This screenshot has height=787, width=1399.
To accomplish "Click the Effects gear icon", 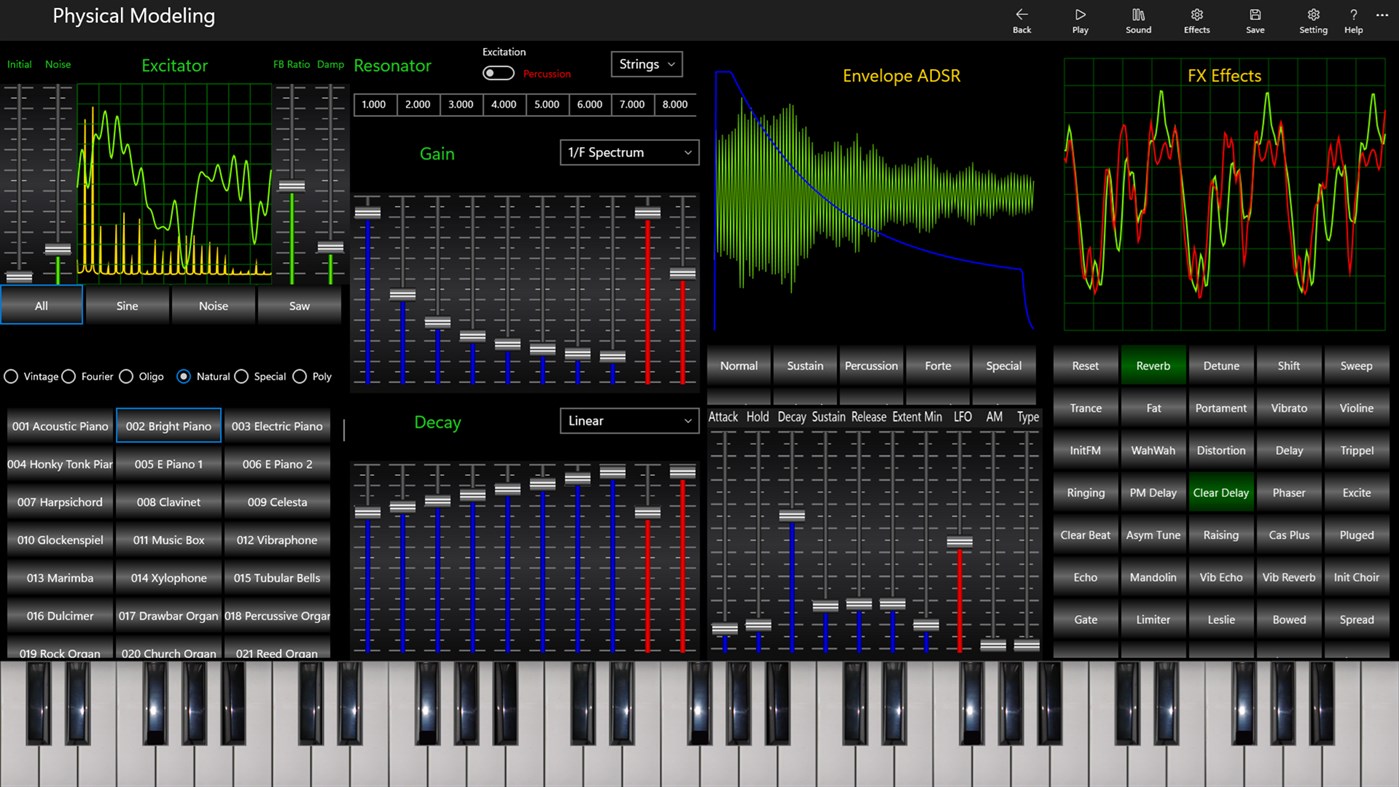I will (x=1196, y=20).
